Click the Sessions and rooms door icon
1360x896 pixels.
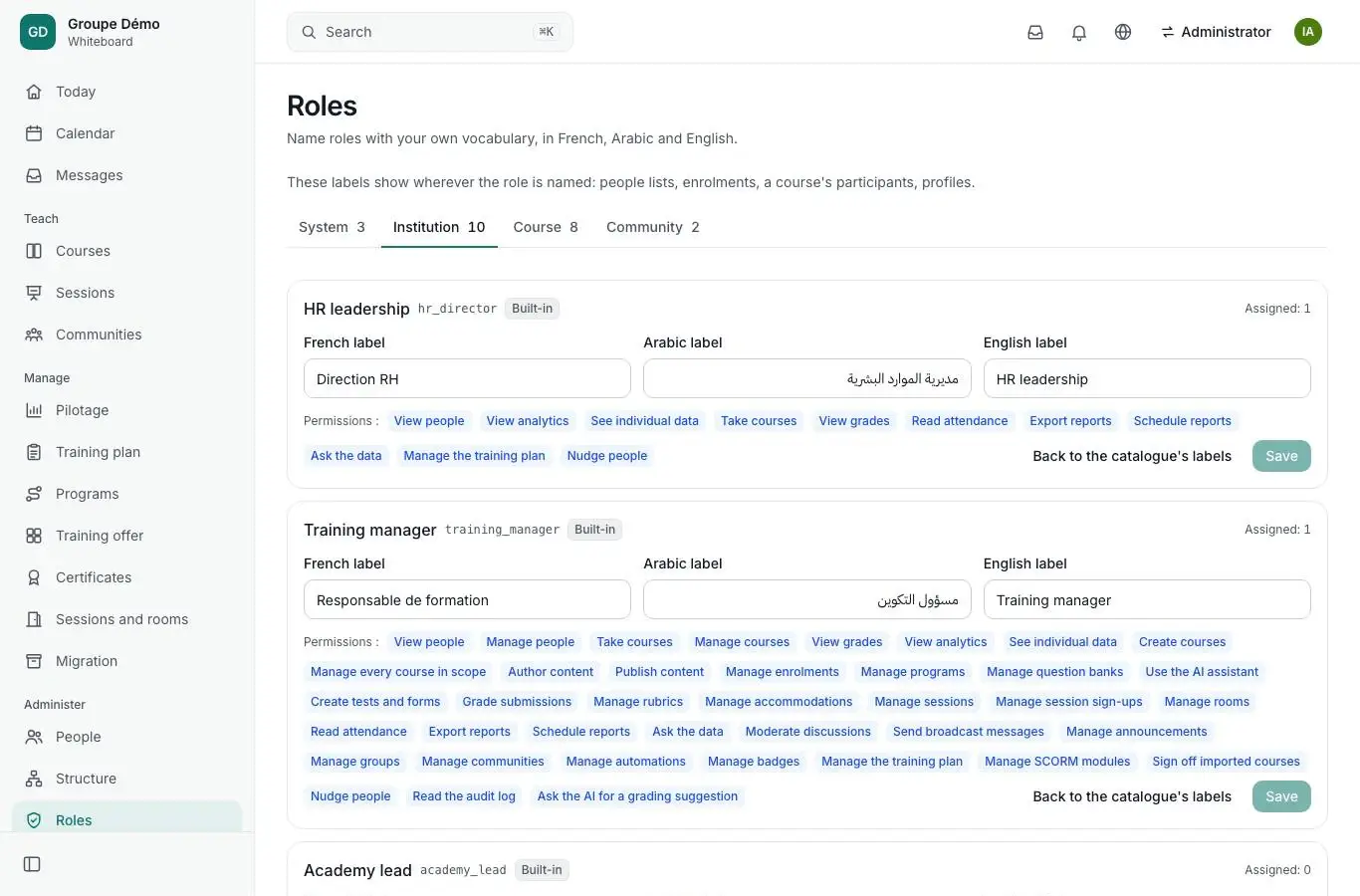click(x=34, y=619)
